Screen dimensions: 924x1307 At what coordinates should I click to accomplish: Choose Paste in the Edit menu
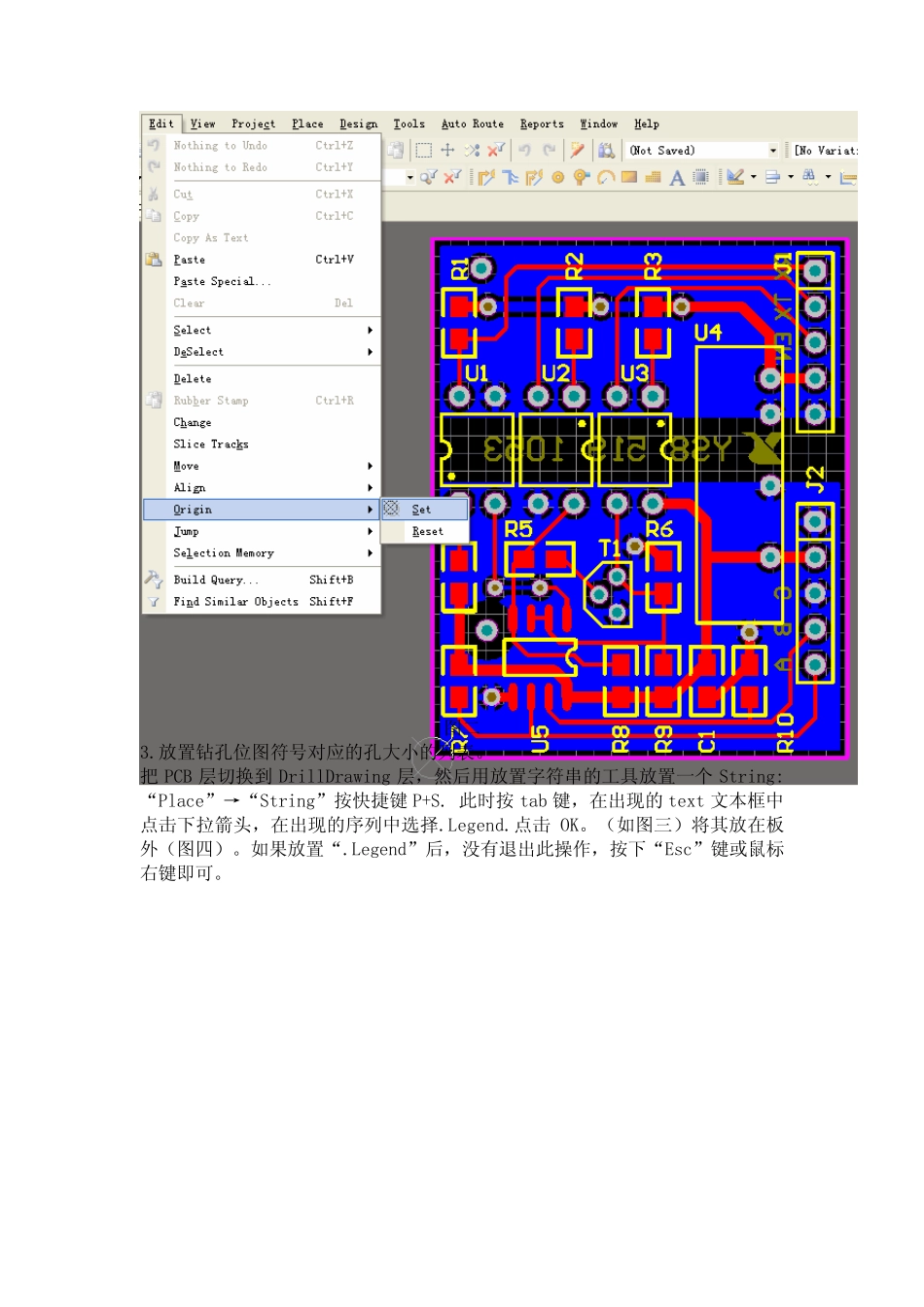[x=262, y=260]
